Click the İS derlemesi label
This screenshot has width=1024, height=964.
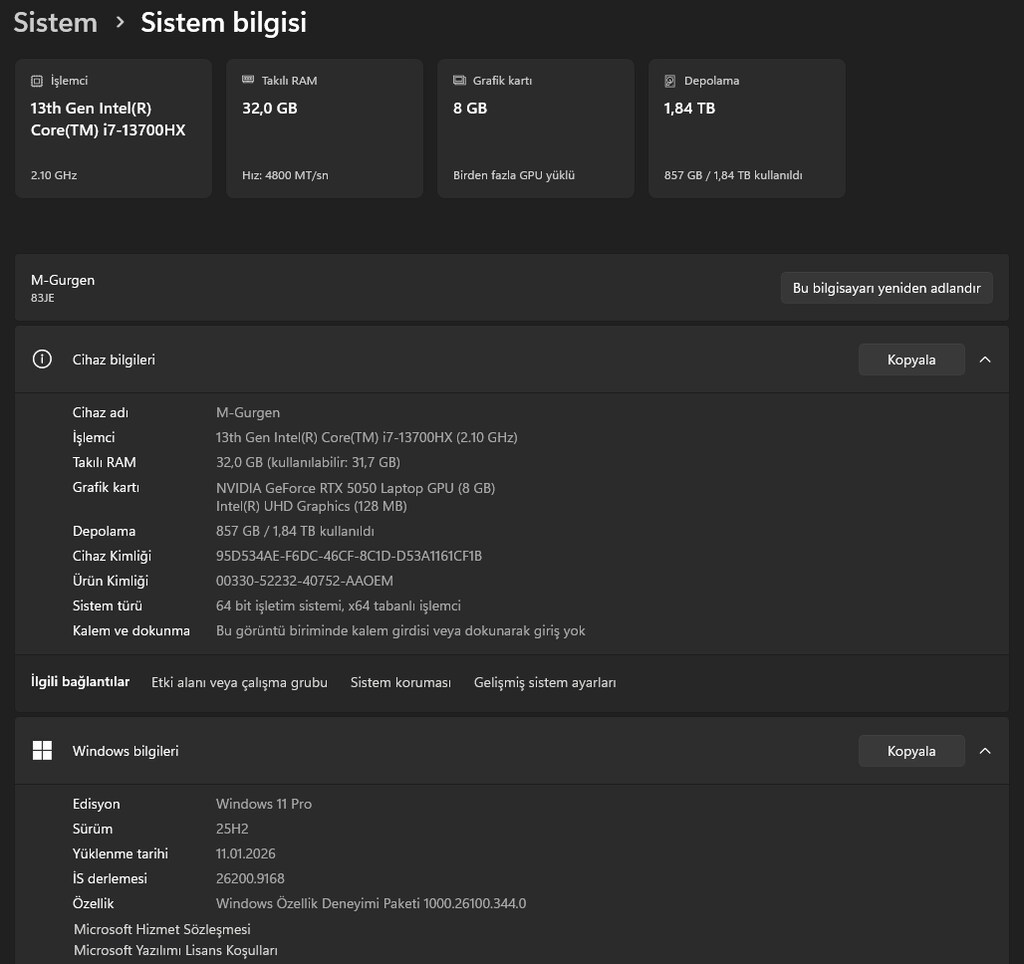pyautogui.click(x=110, y=878)
